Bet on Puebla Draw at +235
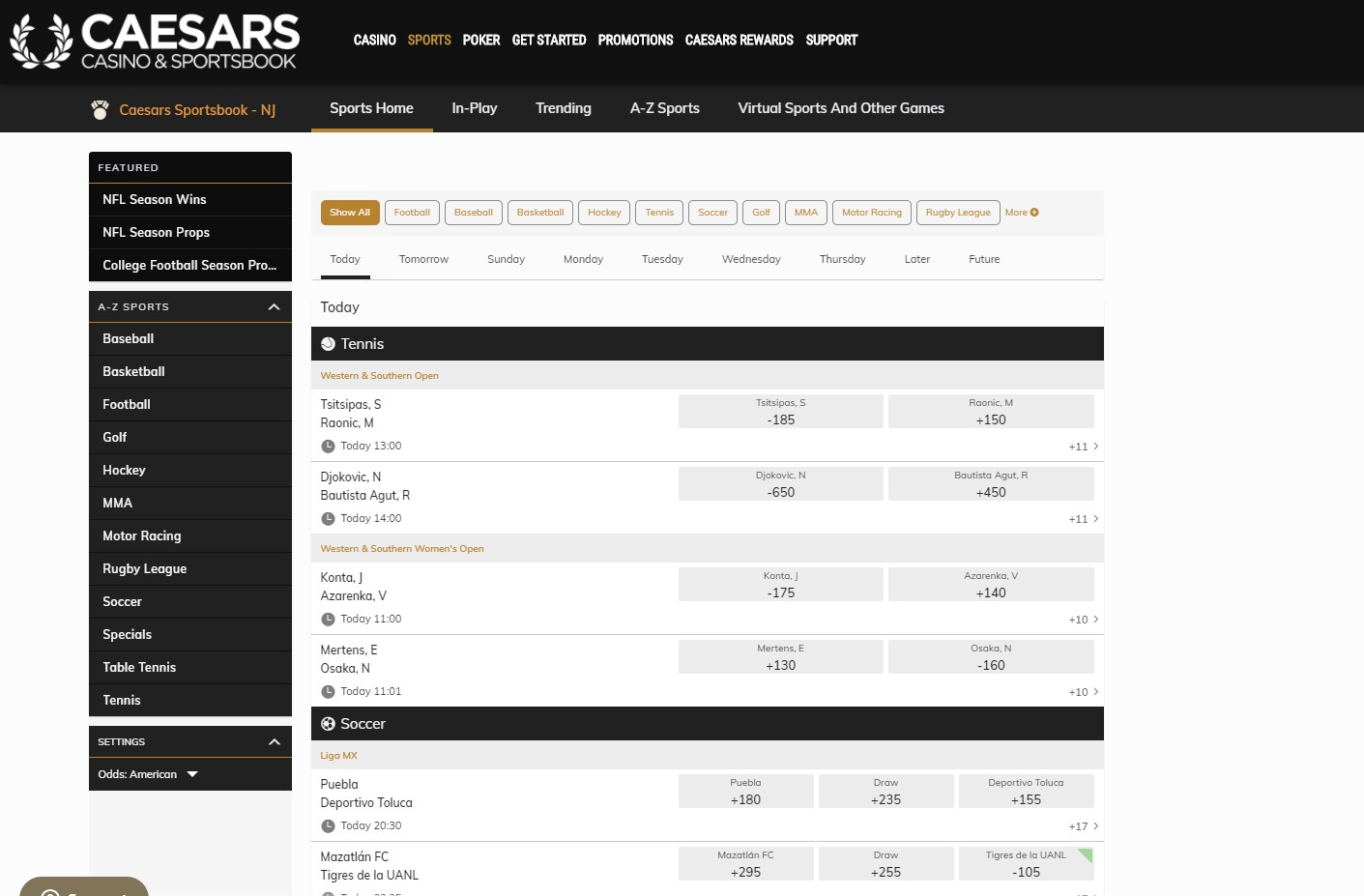This screenshot has height=896, width=1364. point(885,791)
